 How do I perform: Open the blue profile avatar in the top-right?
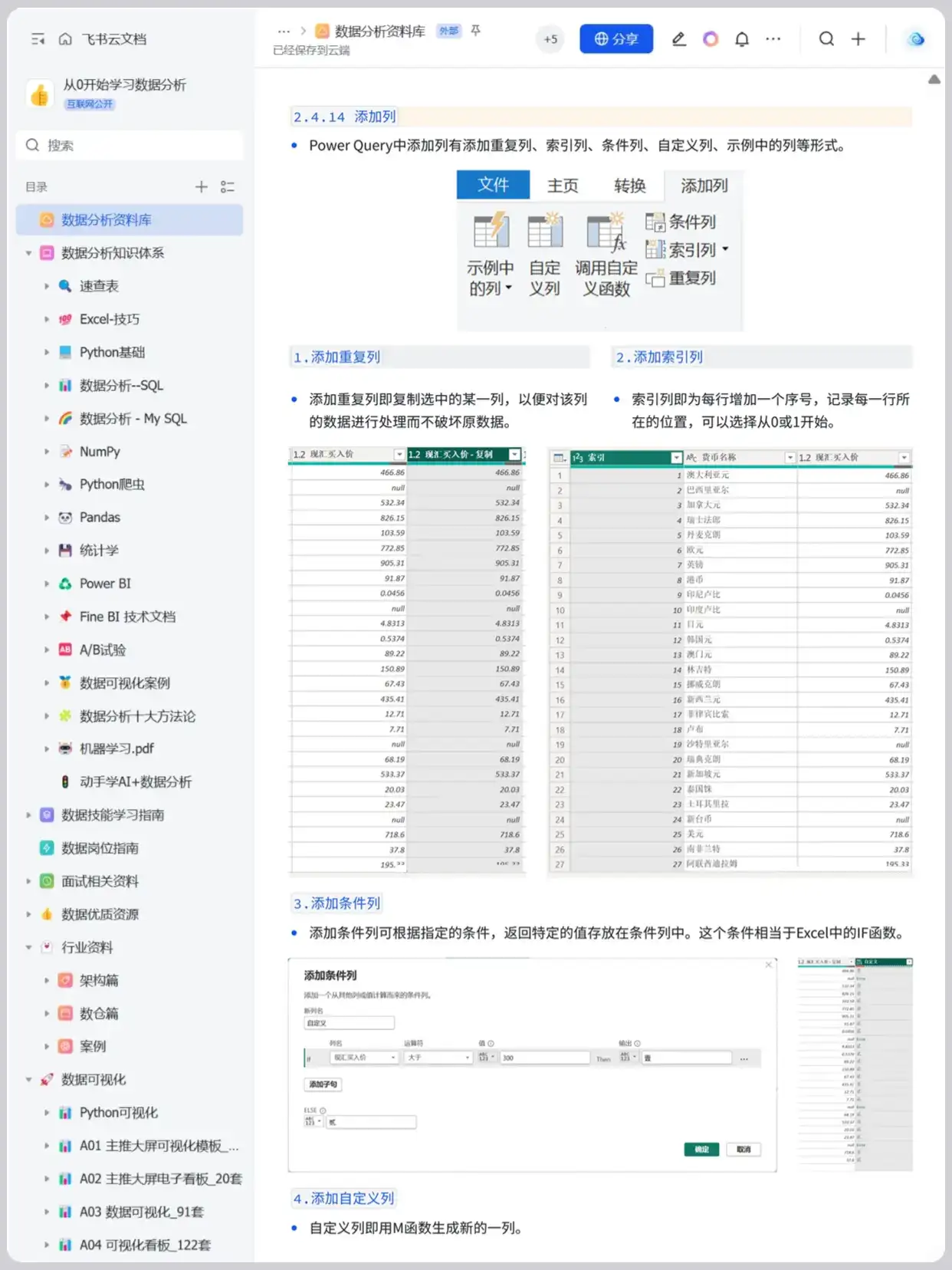(x=916, y=39)
